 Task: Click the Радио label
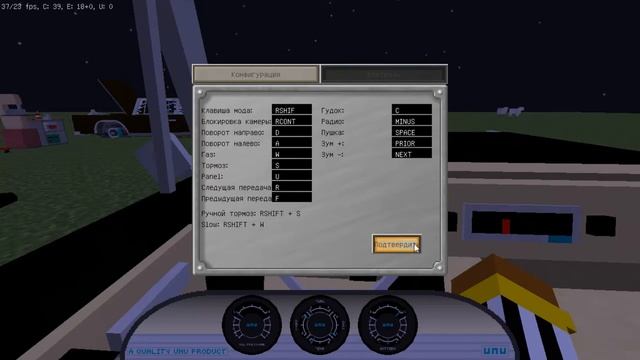point(333,122)
